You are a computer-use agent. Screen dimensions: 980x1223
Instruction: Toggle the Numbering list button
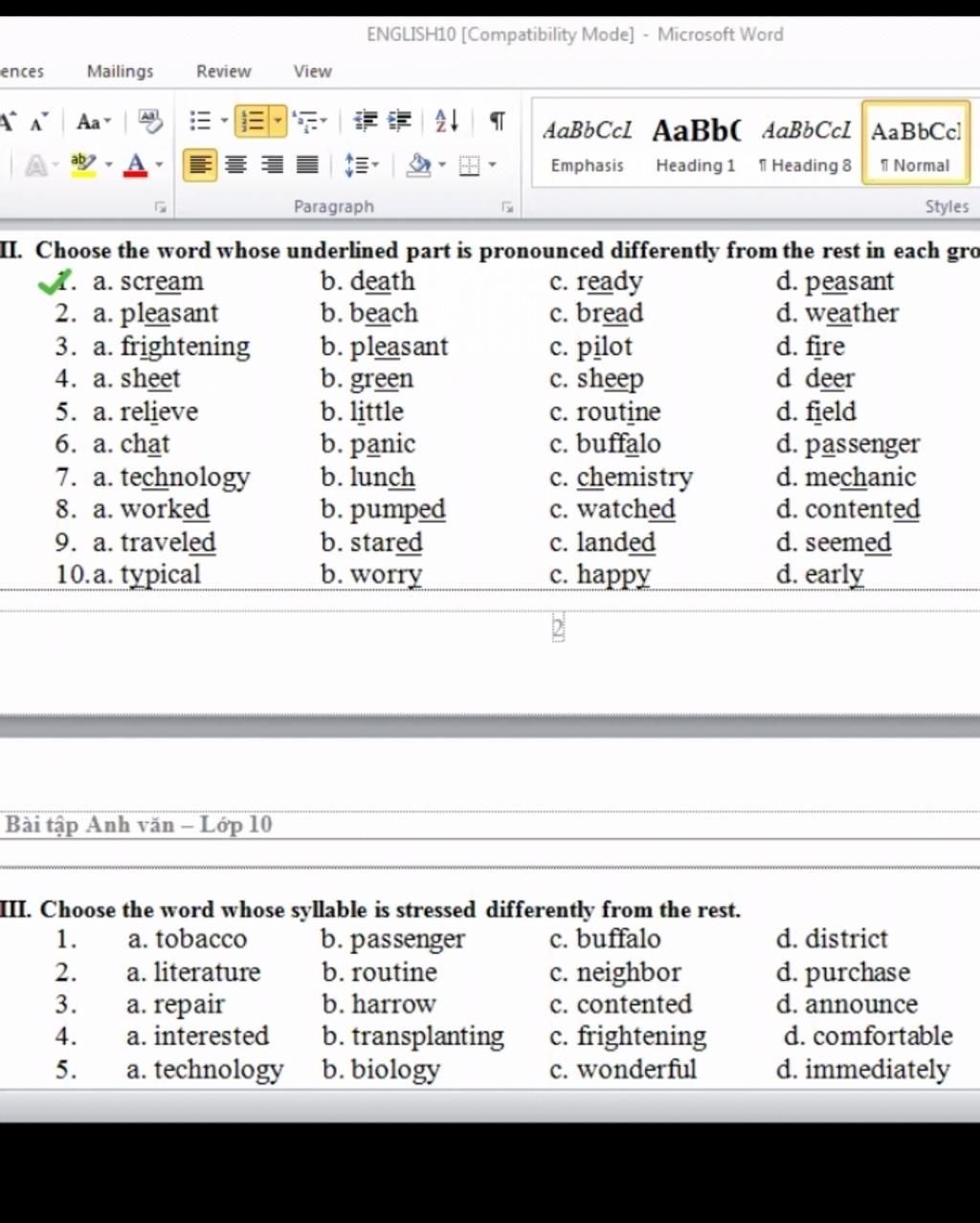pyautogui.click(x=253, y=122)
